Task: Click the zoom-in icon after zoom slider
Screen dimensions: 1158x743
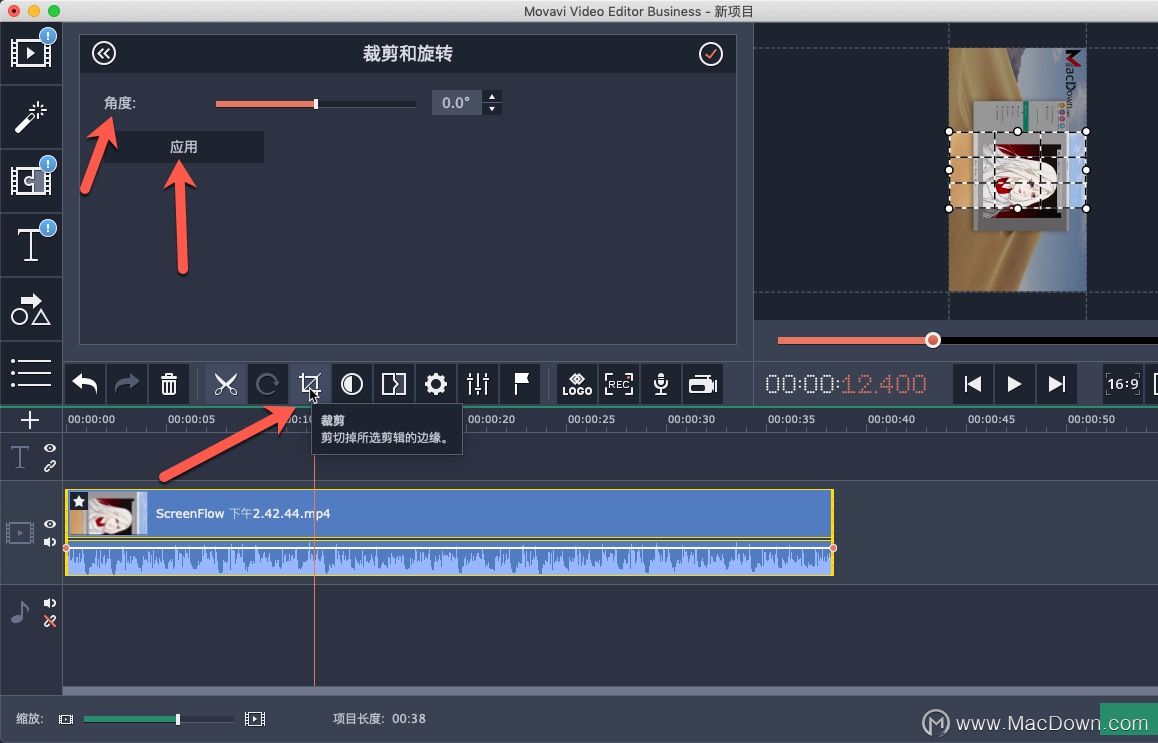Action: 255,719
